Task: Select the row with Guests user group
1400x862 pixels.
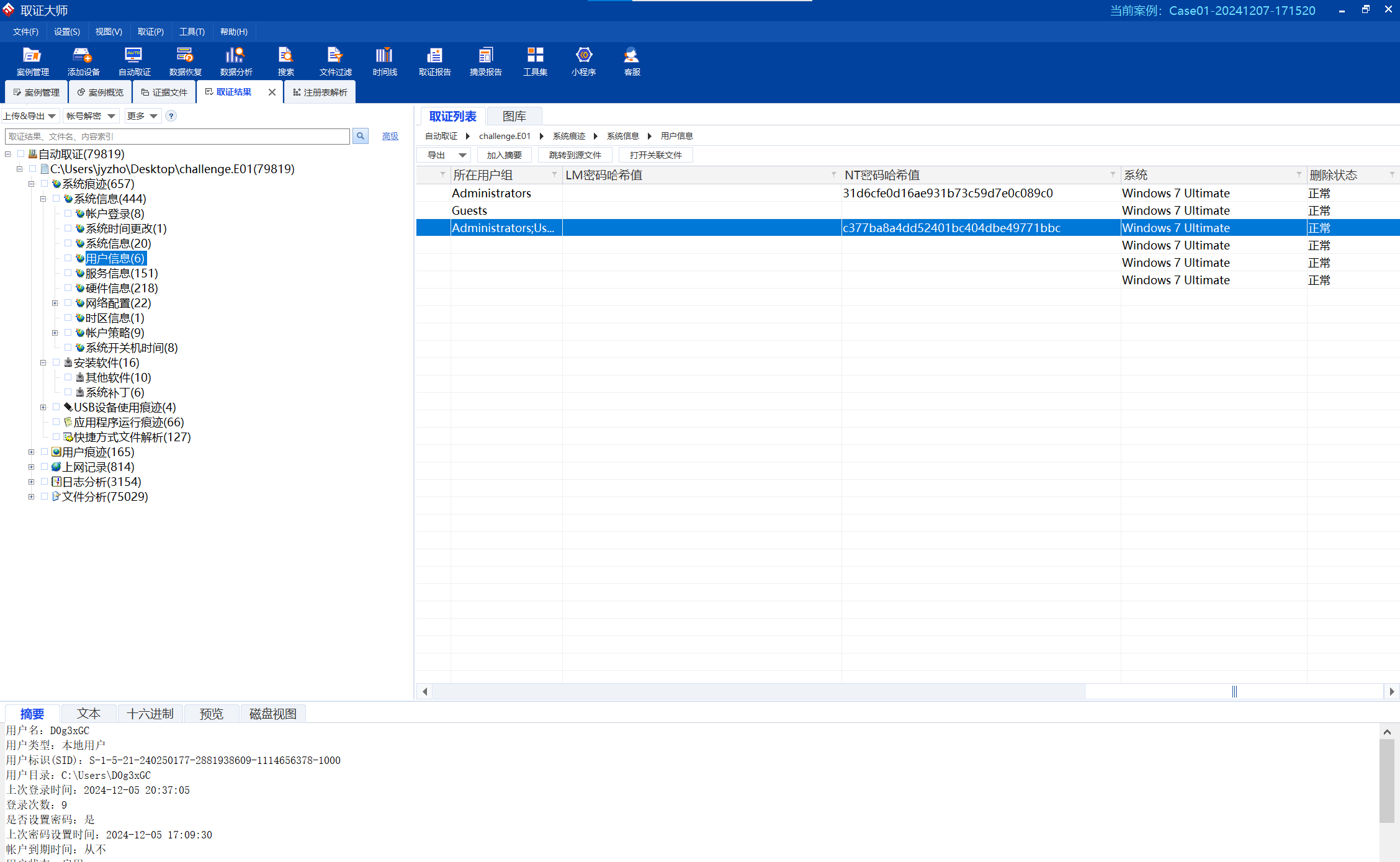Action: (908, 210)
